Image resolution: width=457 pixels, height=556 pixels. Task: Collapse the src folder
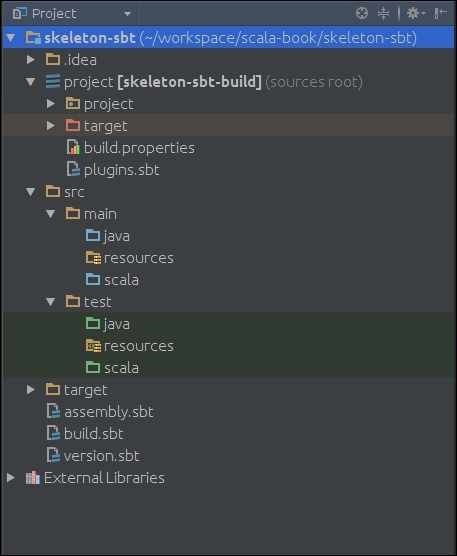point(31,192)
